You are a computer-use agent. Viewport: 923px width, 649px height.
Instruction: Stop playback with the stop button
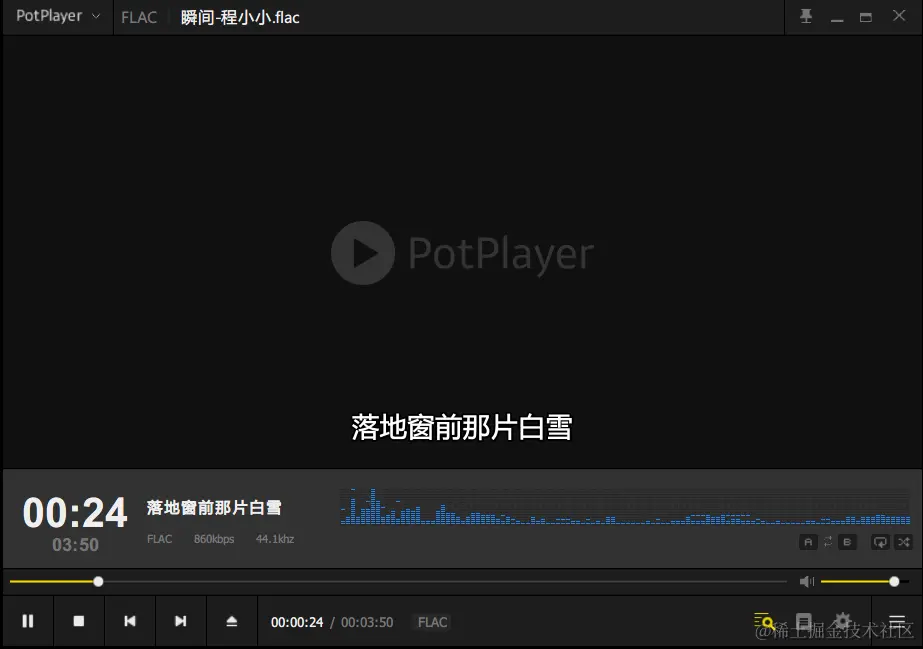coord(79,621)
